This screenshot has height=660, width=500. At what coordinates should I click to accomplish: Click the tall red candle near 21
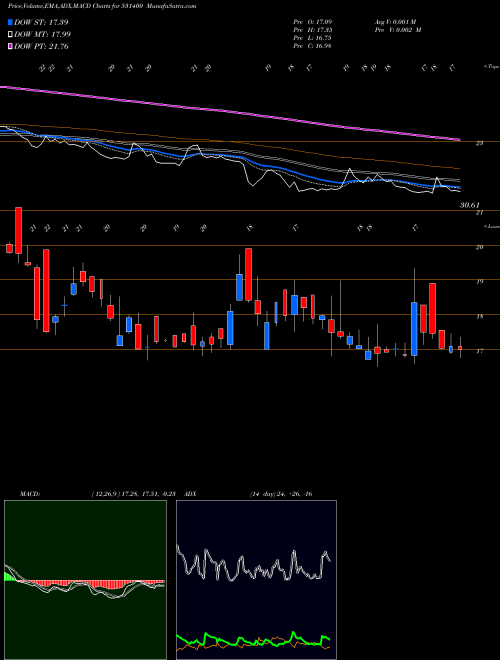19,230
